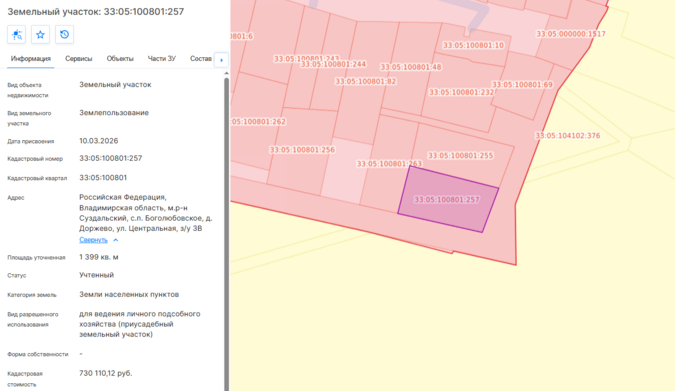
Task: Open the Состав tab
Action: point(201,59)
